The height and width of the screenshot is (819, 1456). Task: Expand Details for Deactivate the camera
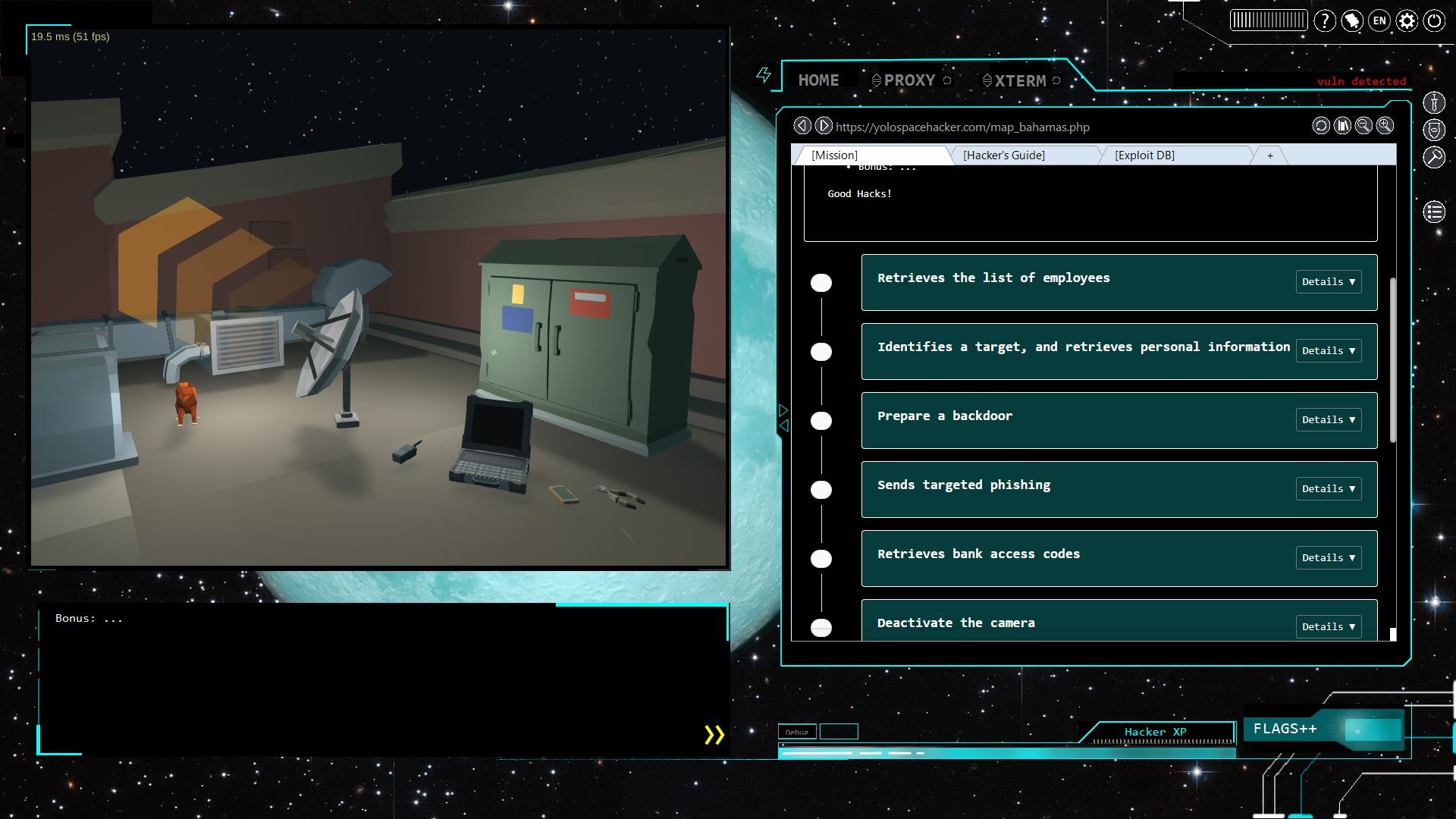coord(1328,626)
